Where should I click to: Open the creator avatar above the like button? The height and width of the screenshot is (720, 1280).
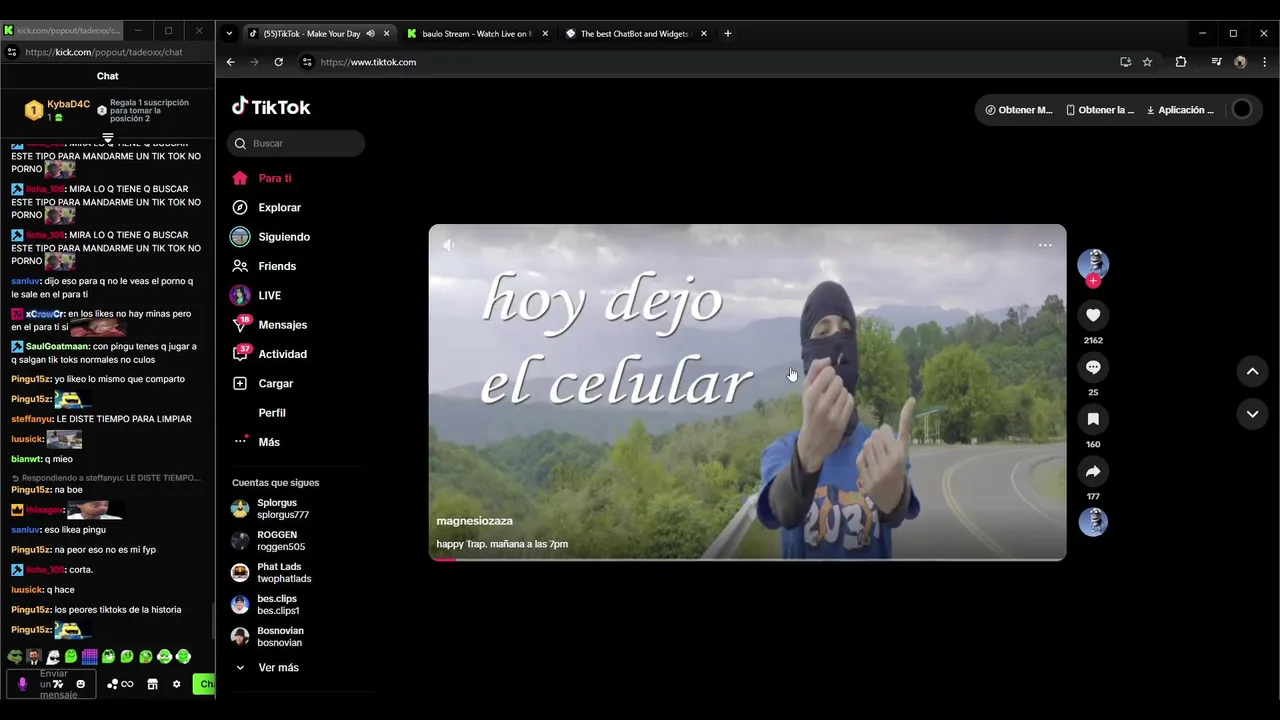point(1093,263)
